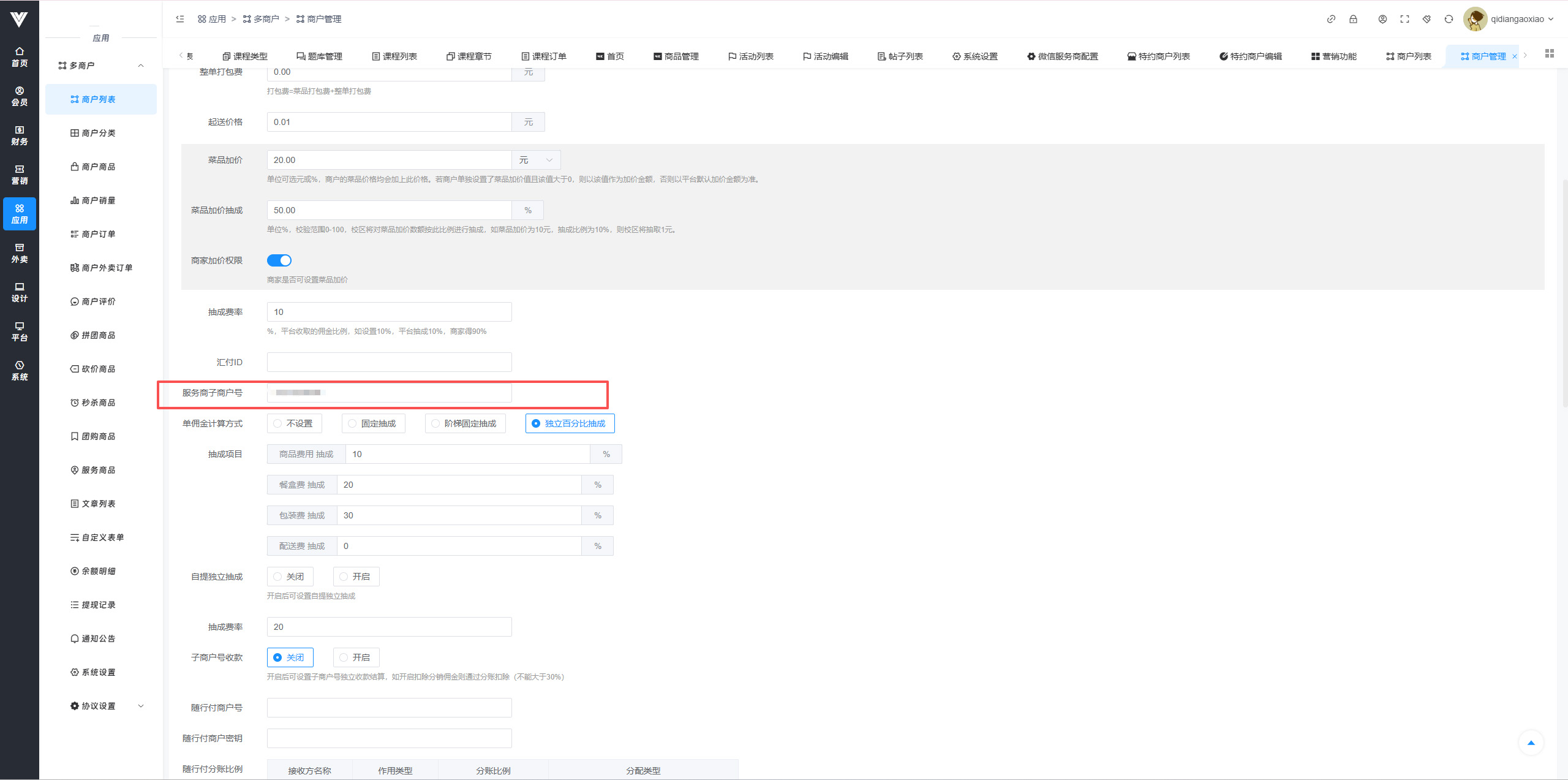
Task: Open the 外卖 section in left rail
Action: click(20, 253)
